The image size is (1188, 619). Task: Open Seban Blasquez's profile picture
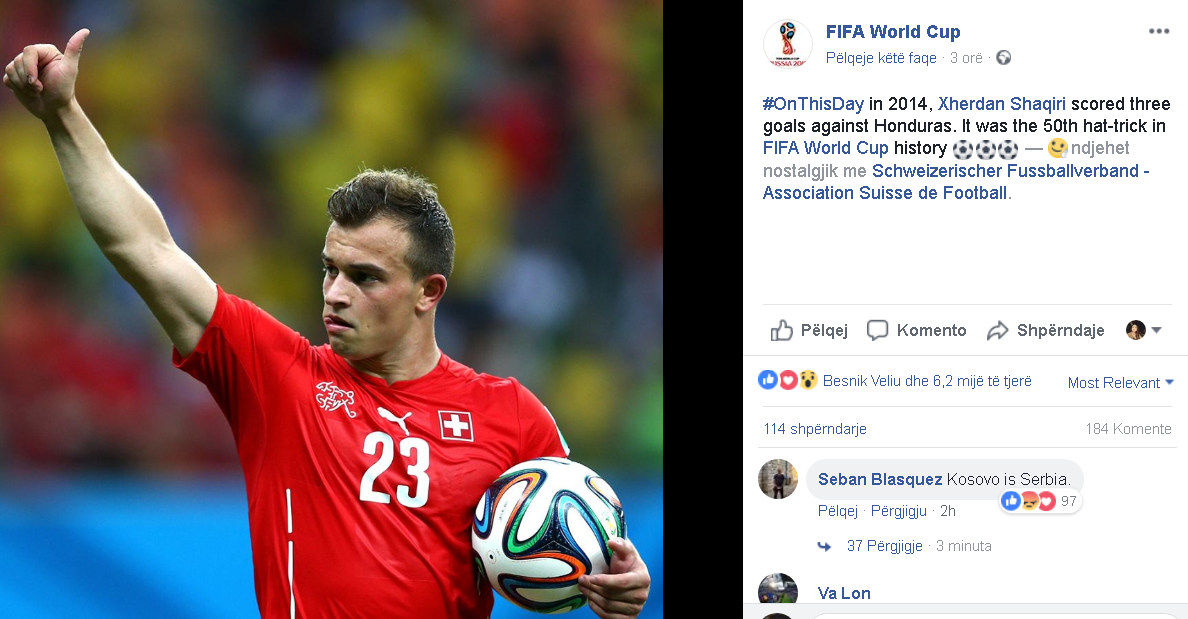(x=778, y=479)
